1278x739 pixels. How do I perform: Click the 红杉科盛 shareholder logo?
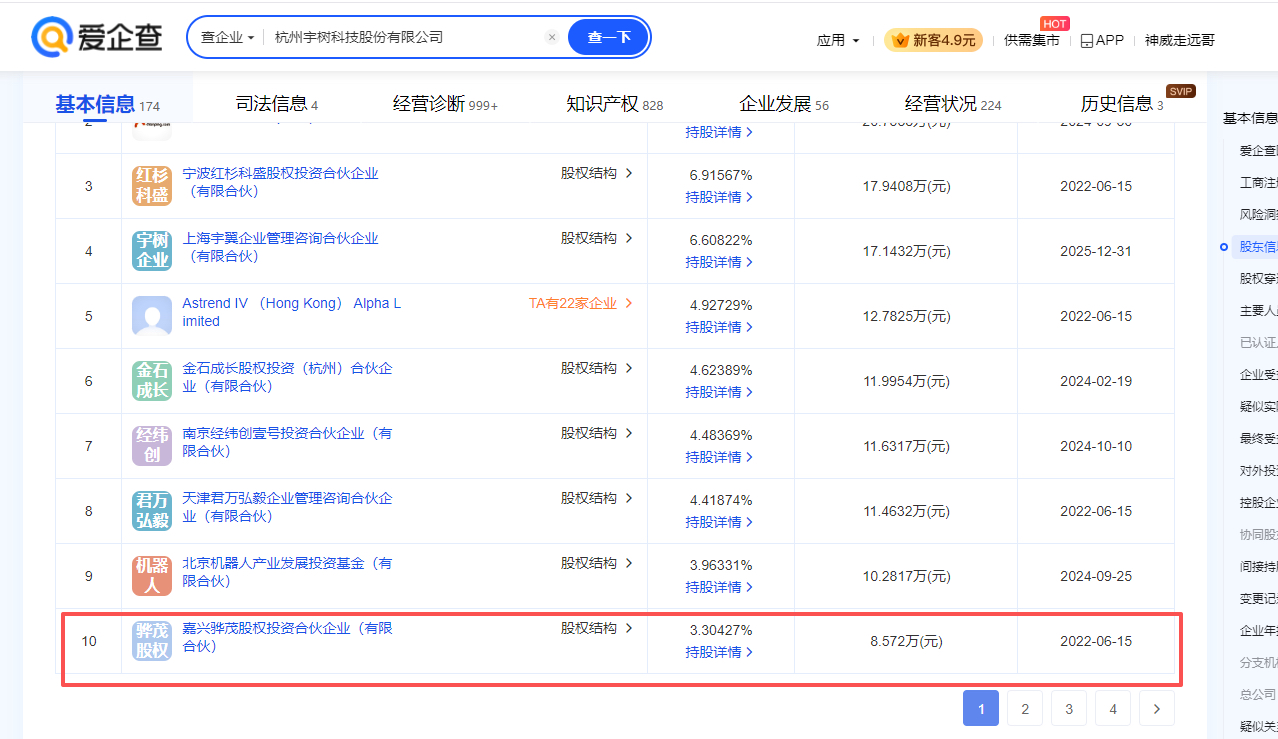152,186
